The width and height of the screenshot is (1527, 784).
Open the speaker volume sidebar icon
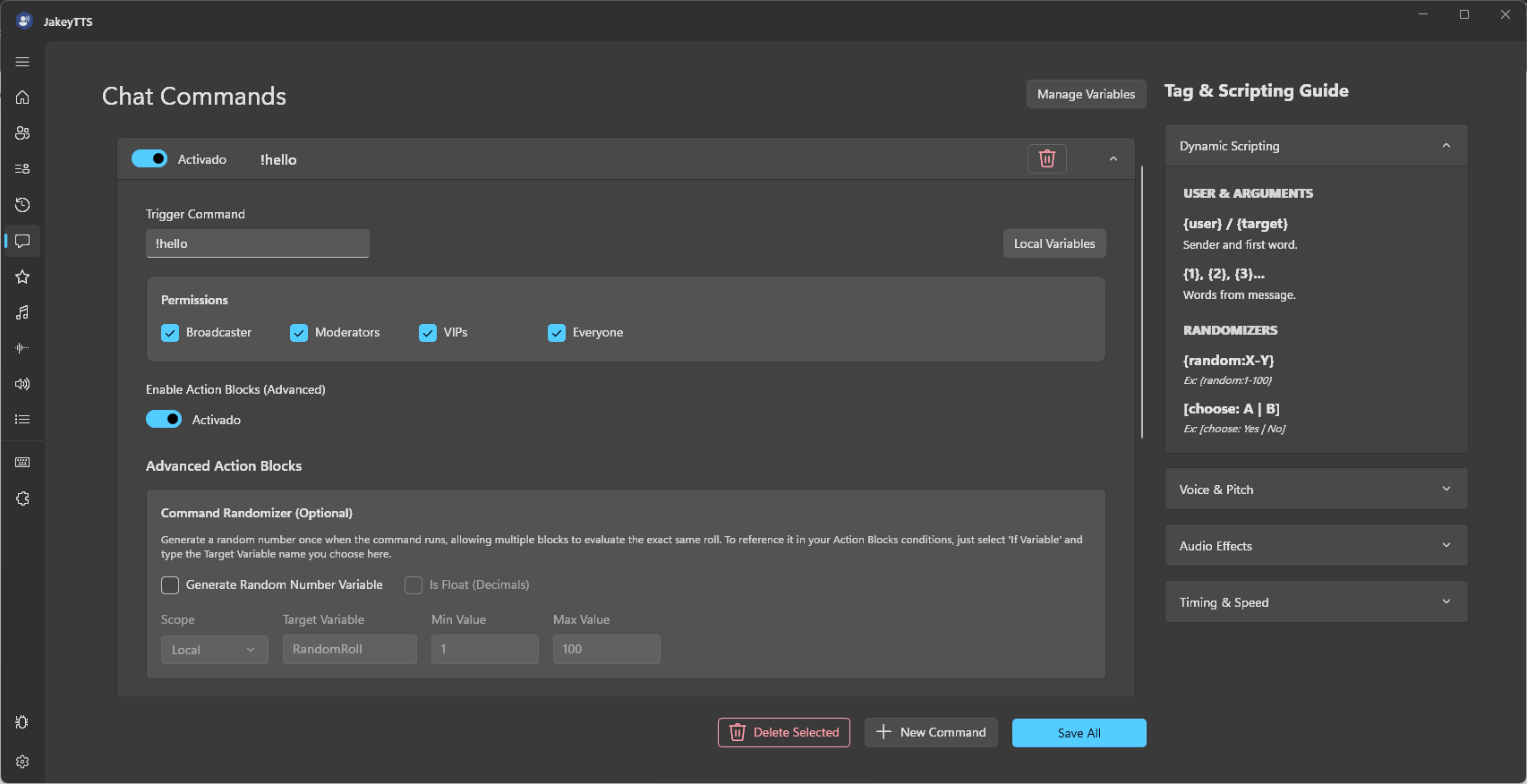[22, 384]
